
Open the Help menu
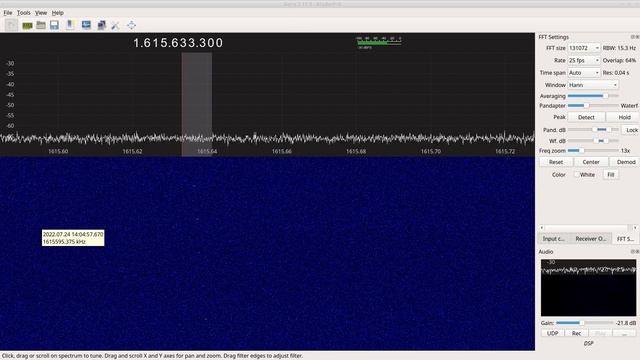click(x=58, y=13)
